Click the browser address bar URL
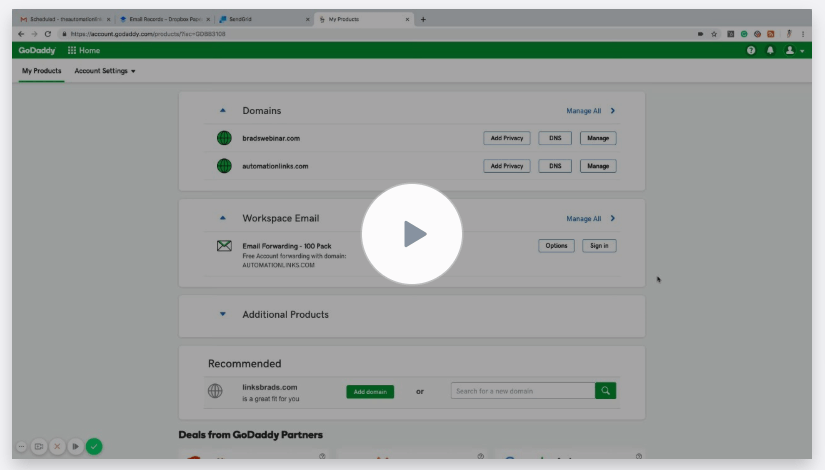This screenshot has width=825, height=470. 148,34
